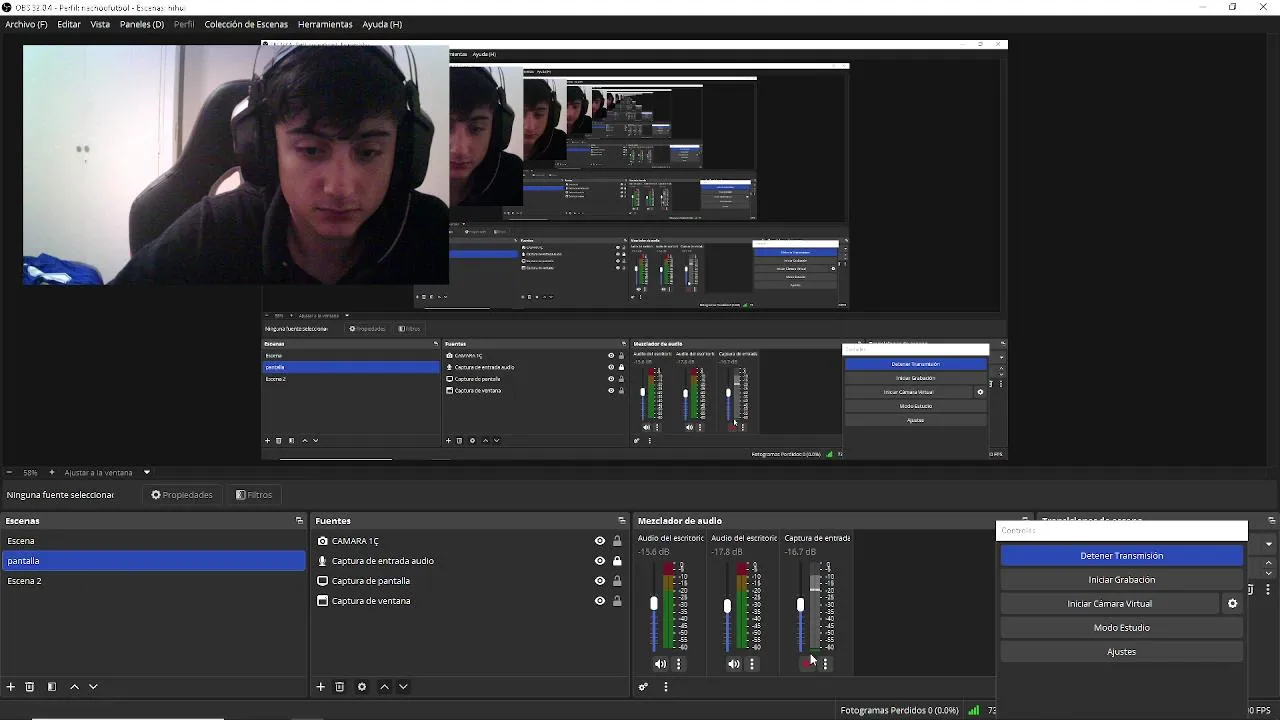Open the Archivo menu
This screenshot has width=1280, height=720.
click(x=26, y=24)
